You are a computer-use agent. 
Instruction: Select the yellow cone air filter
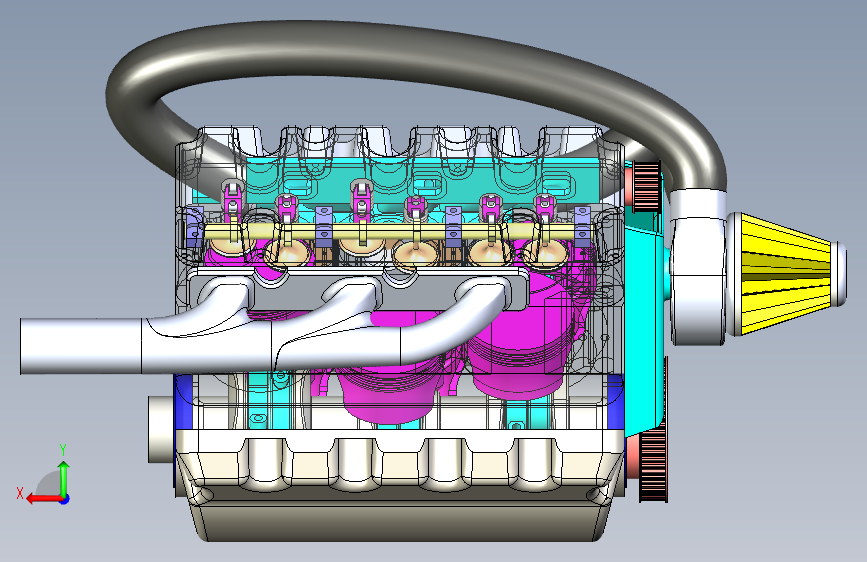(785, 275)
